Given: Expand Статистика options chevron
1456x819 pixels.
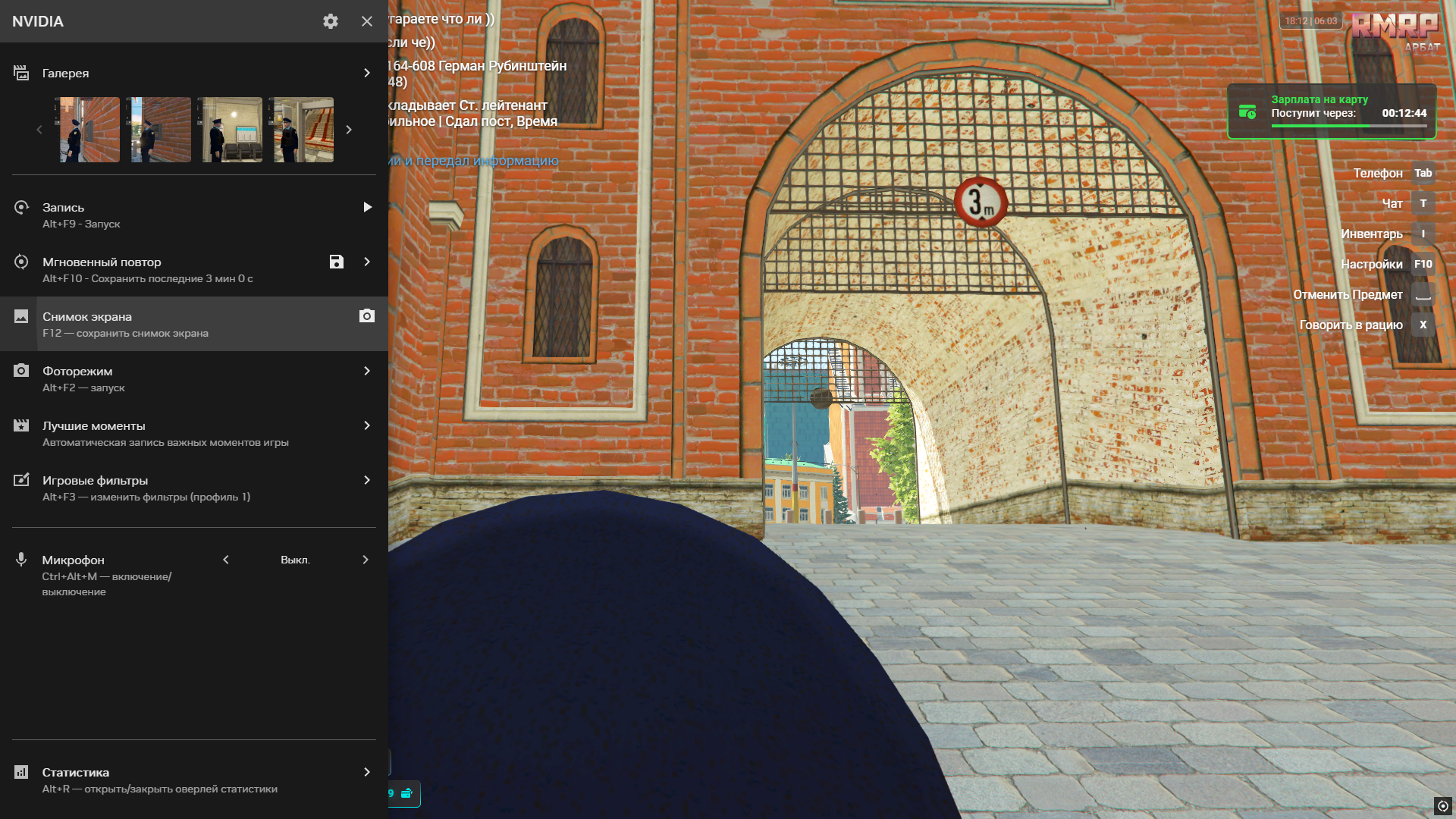Looking at the screenshot, I should click(x=367, y=772).
